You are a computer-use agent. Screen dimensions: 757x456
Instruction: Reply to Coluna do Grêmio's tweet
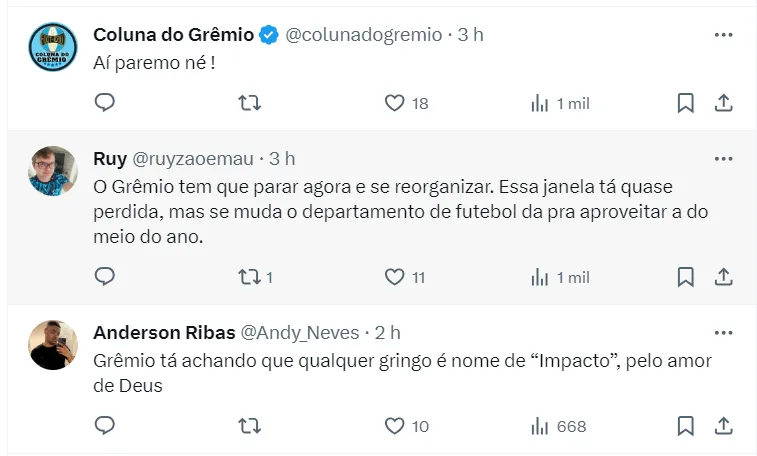[105, 103]
